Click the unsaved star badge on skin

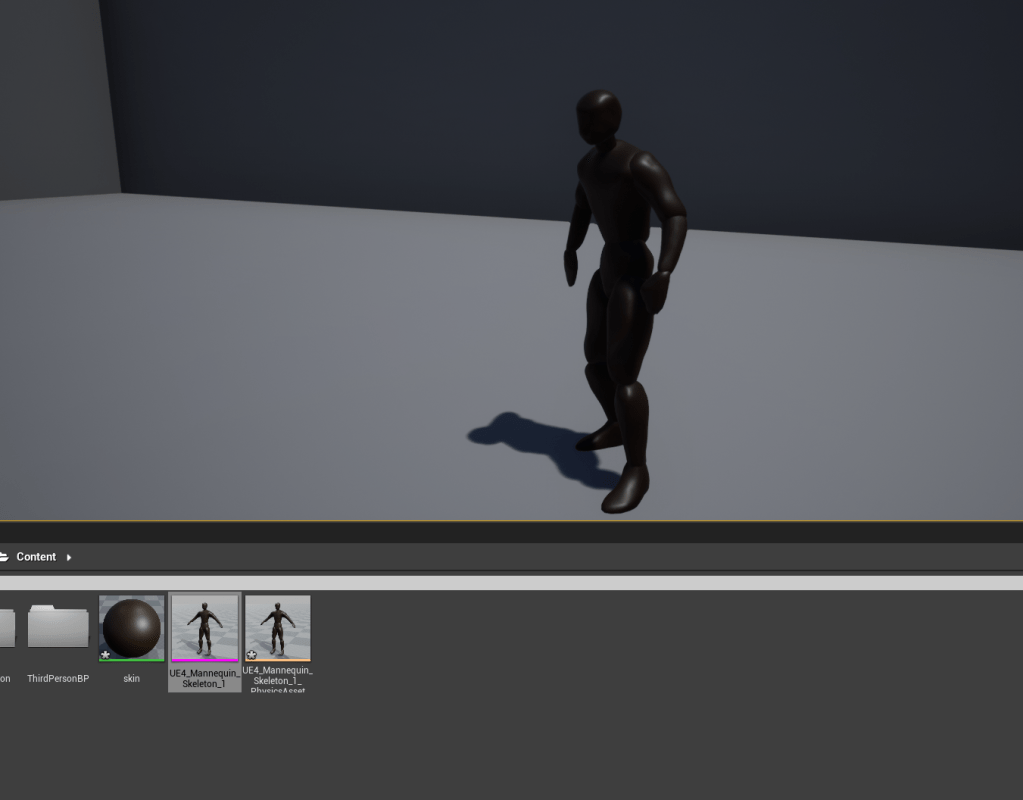click(106, 655)
